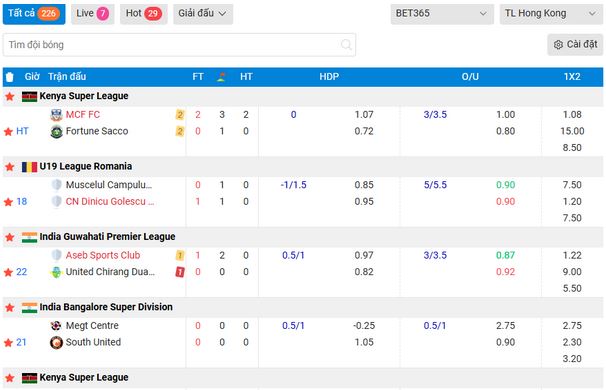
Task: Click United Chirang Duar team logo
Action: [56, 272]
